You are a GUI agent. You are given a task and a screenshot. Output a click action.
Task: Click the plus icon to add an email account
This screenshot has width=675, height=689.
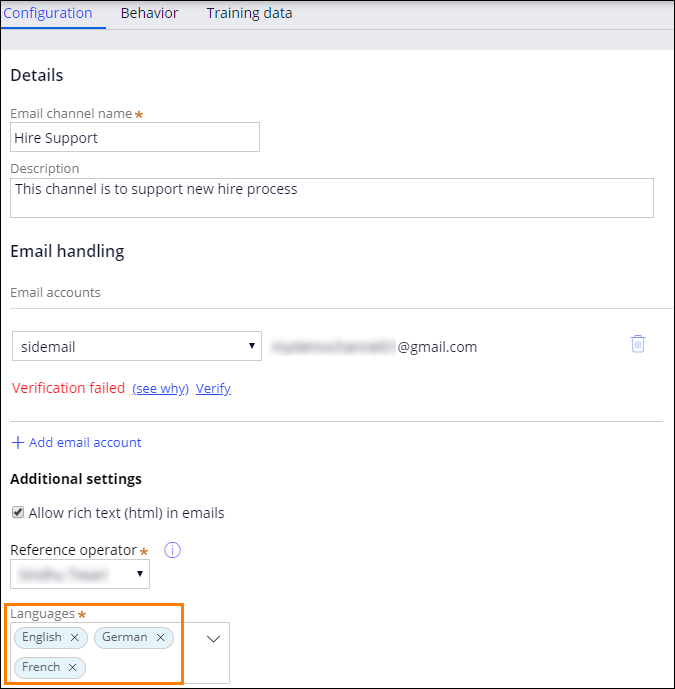click(17, 442)
